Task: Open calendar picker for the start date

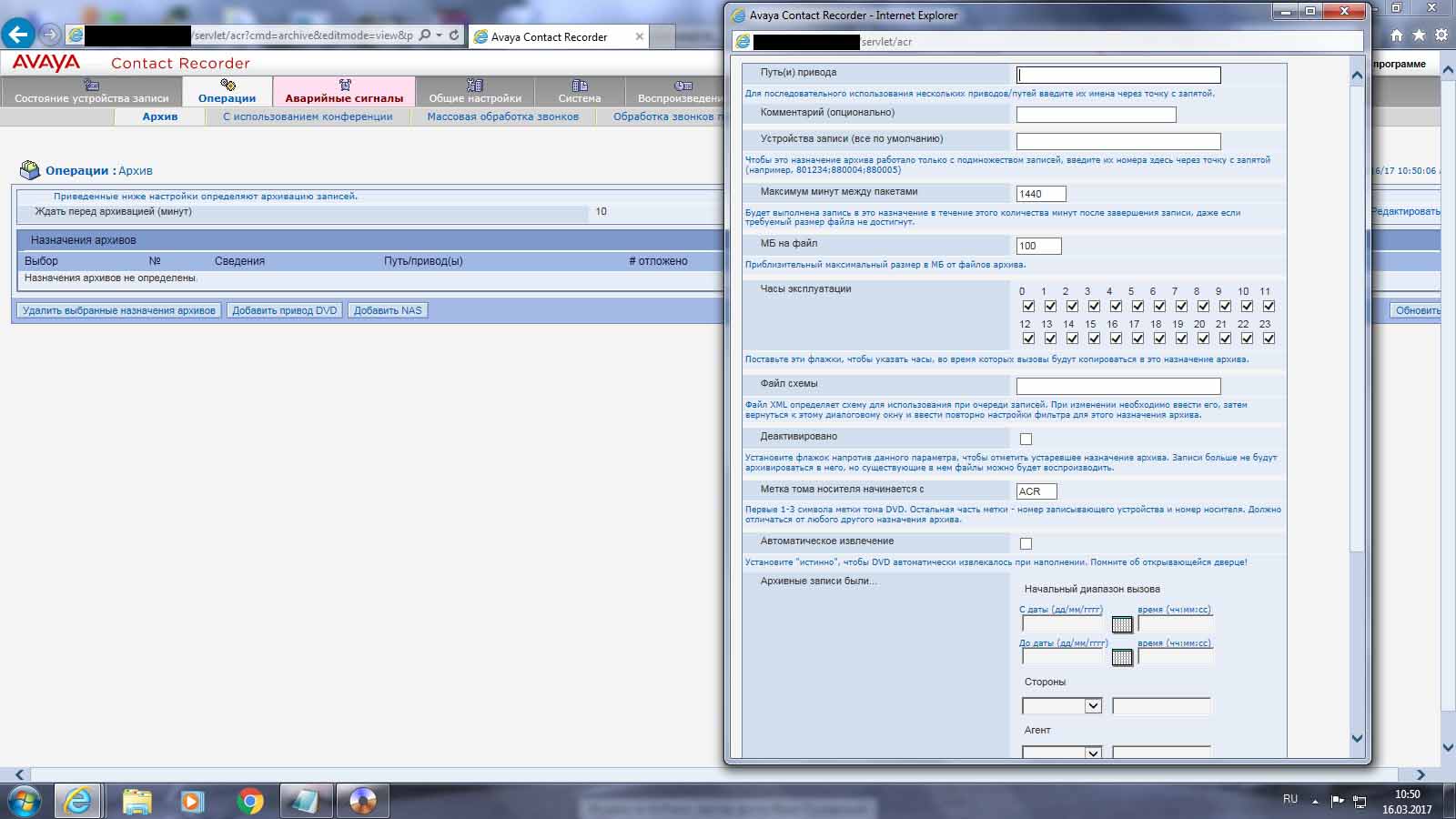Action: [1122, 624]
